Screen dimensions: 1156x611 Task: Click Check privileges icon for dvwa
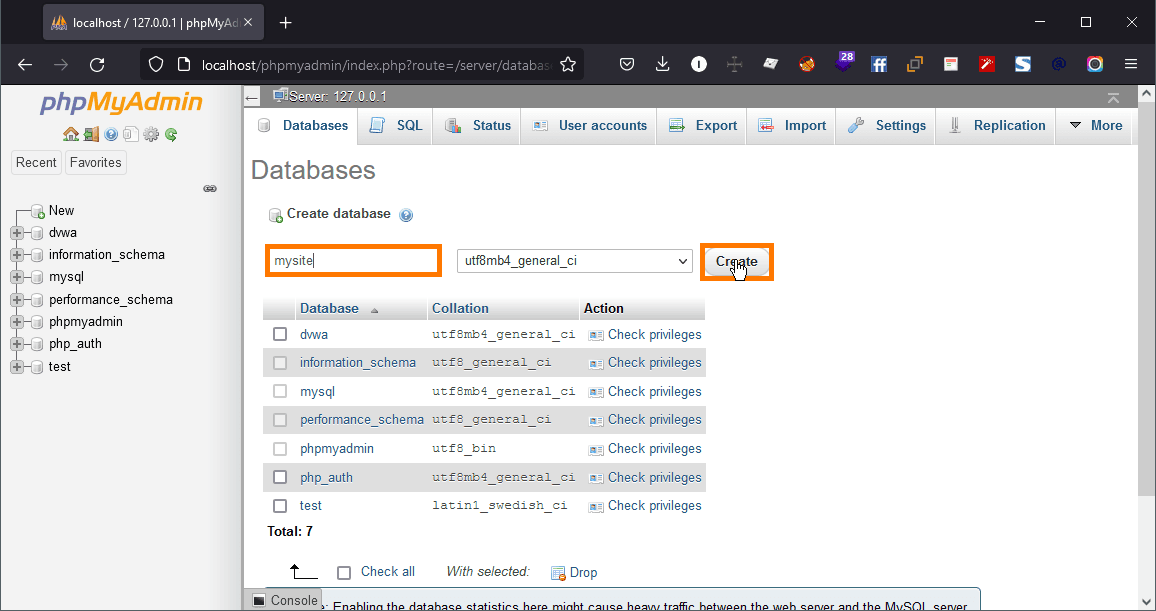(596, 335)
